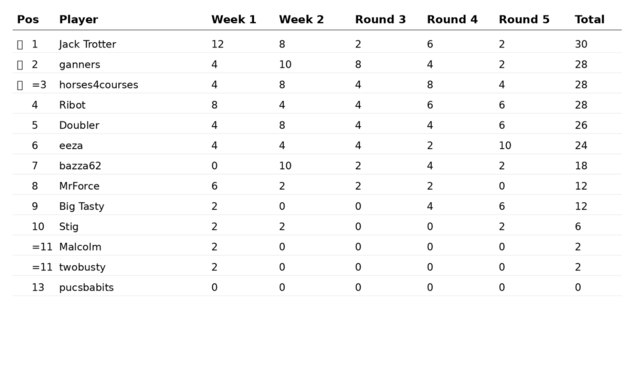Click the player name Doubler
Screen dimensions: 634x380
point(79,125)
